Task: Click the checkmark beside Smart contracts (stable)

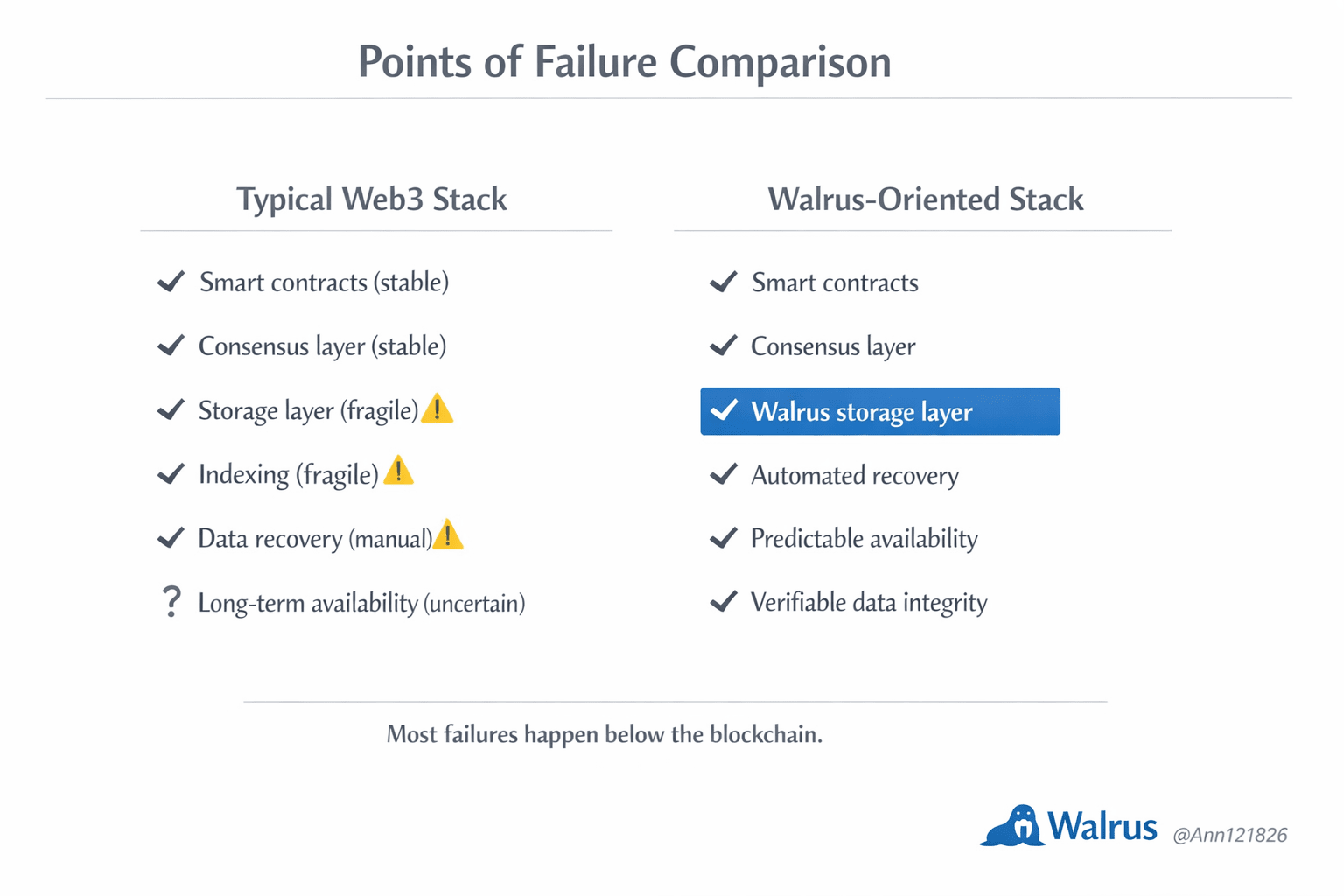Action: tap(171, 282)
